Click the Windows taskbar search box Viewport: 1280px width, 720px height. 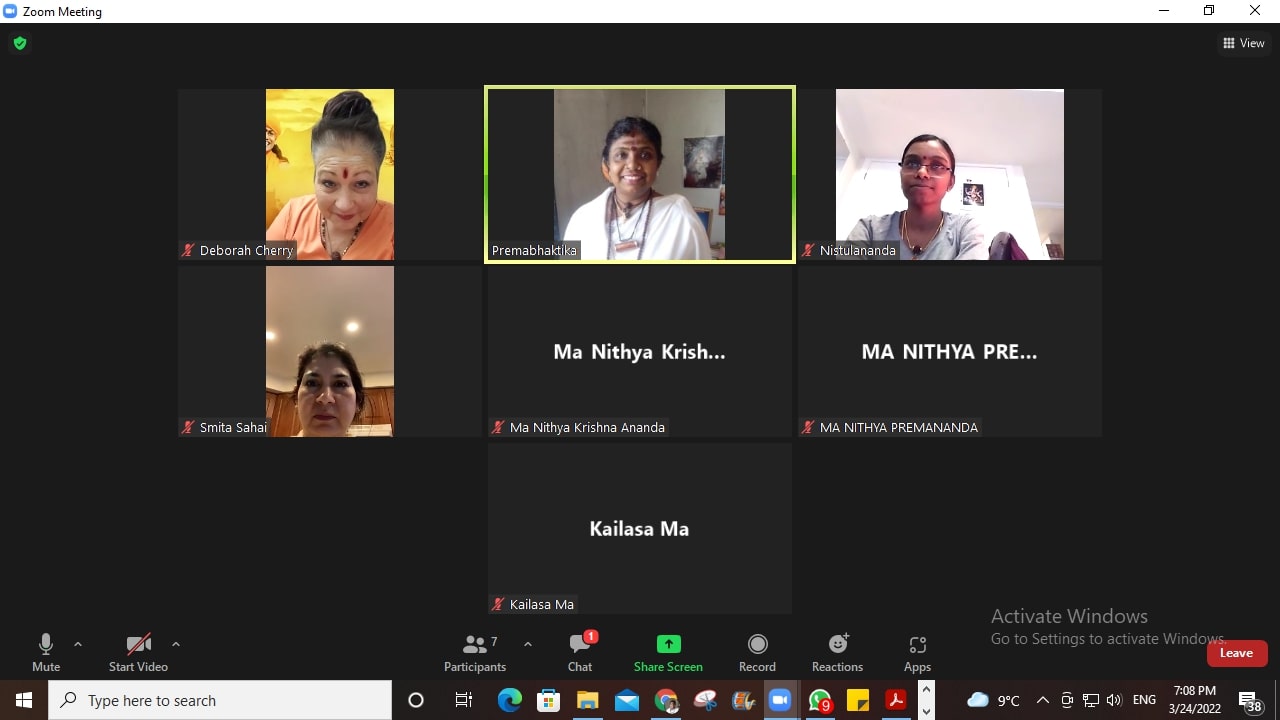(x=220, y=700)
